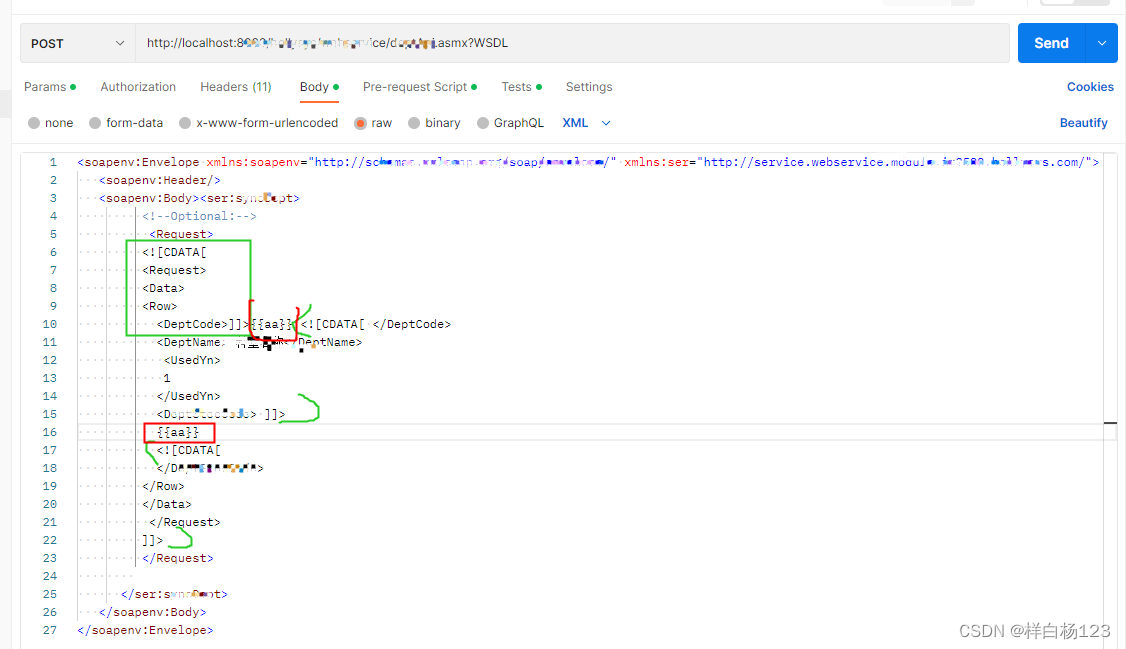Viewport: 1126px width, 649px height.
Task: Open the Authorization tab
Action: (x=138, y=87)
